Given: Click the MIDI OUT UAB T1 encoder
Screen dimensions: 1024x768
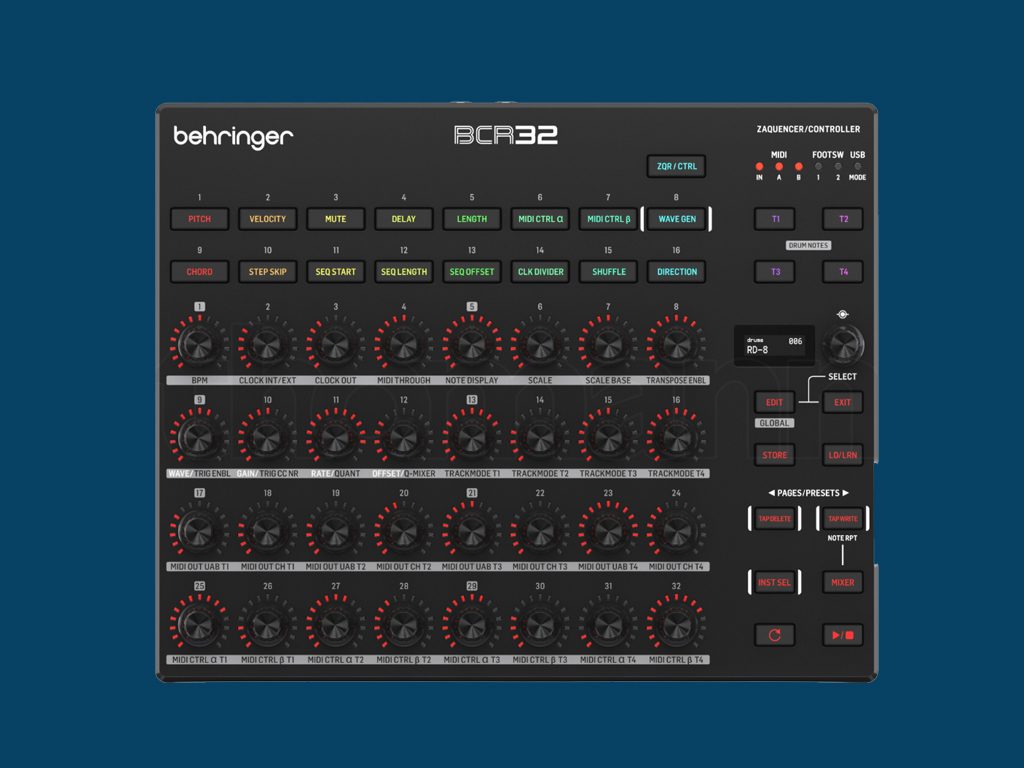Looking at the screenshot, I should 198,531.
